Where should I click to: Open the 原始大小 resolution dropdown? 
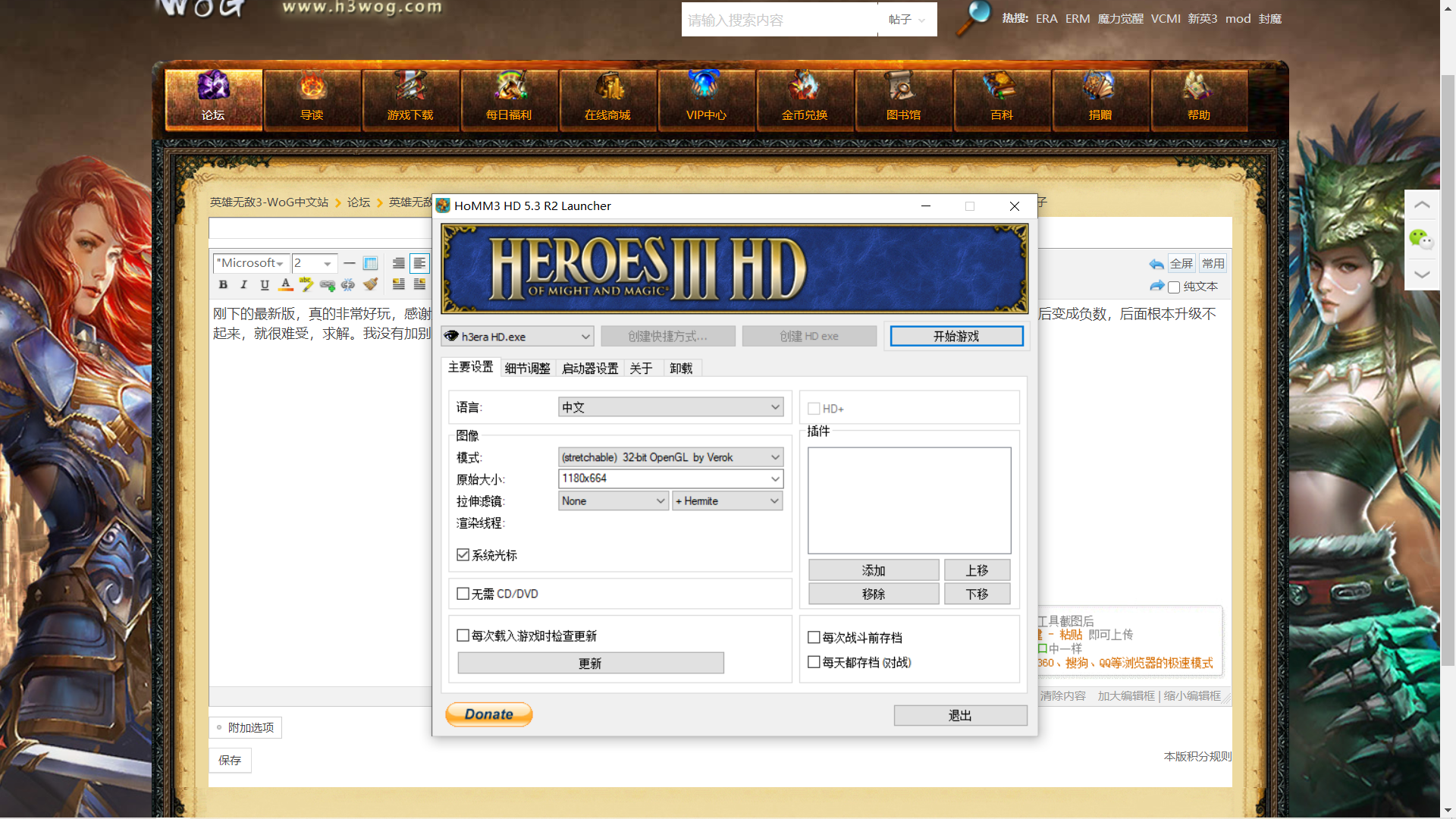[x=775, y=479]
